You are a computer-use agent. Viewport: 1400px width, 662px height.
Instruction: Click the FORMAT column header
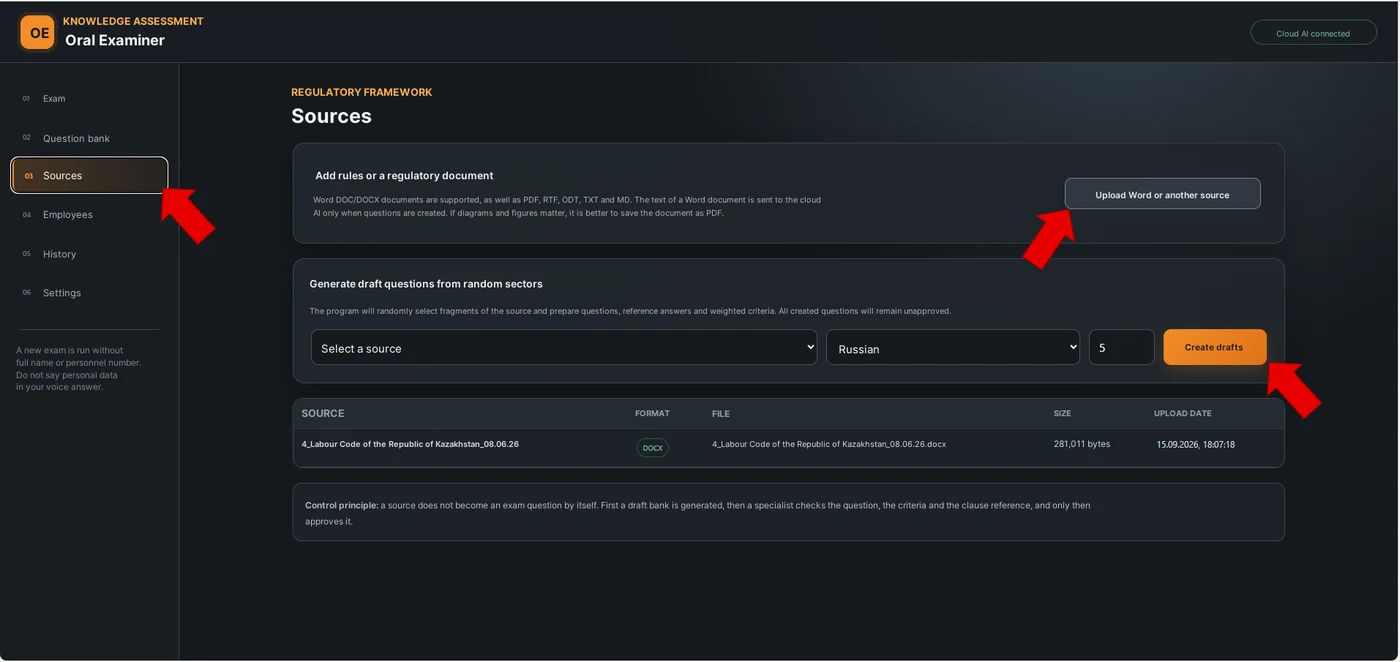pyautogui.click(x=652, y=413)
